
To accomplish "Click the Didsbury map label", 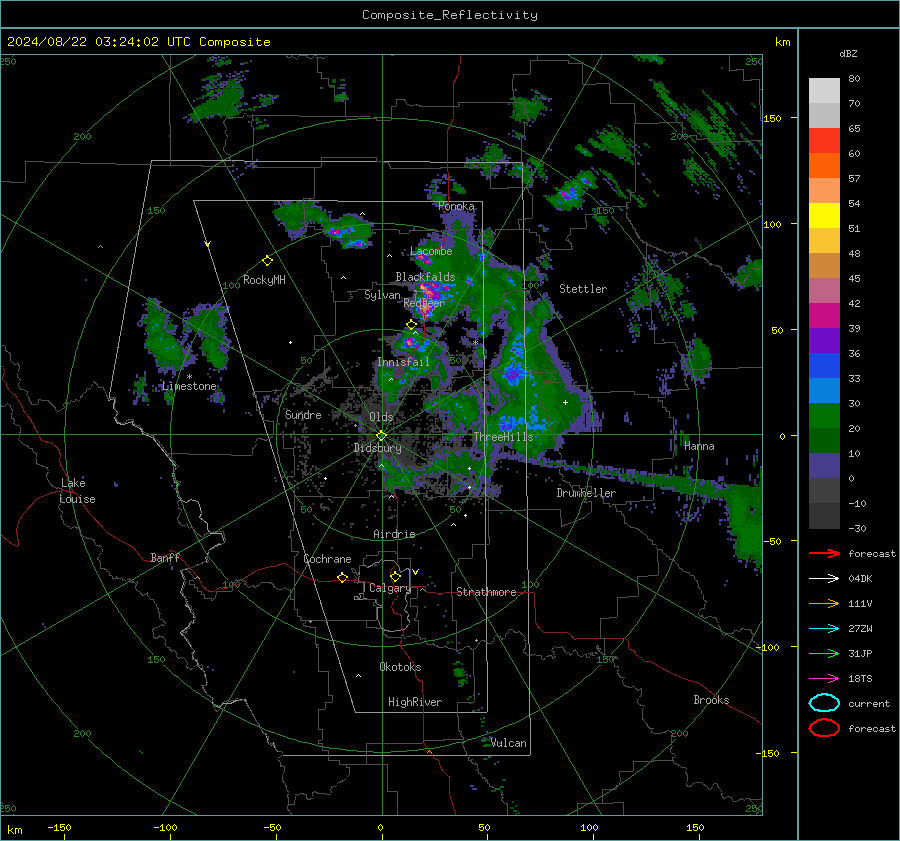I will [378, 448].
